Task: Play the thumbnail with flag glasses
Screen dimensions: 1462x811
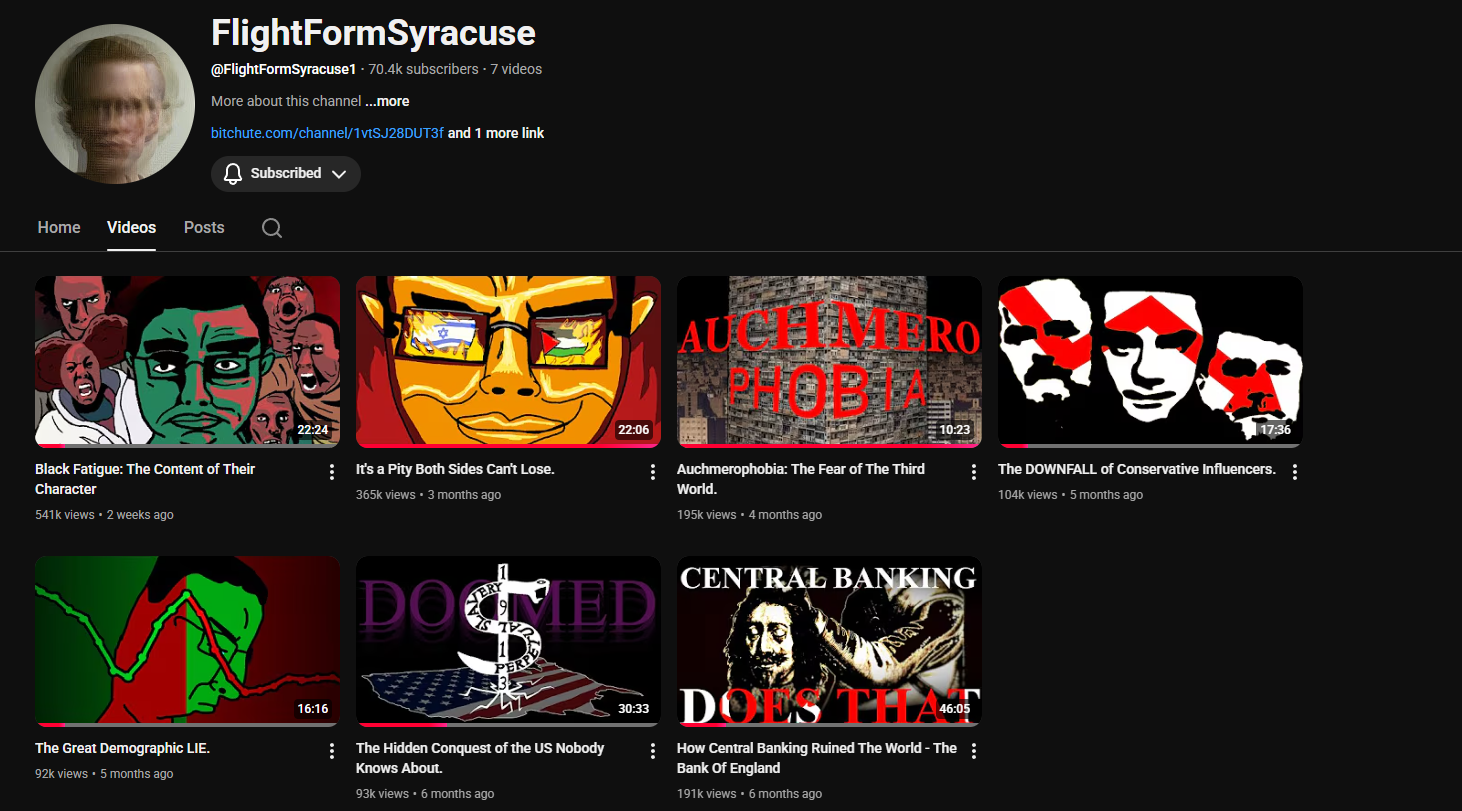Action: 508,361
